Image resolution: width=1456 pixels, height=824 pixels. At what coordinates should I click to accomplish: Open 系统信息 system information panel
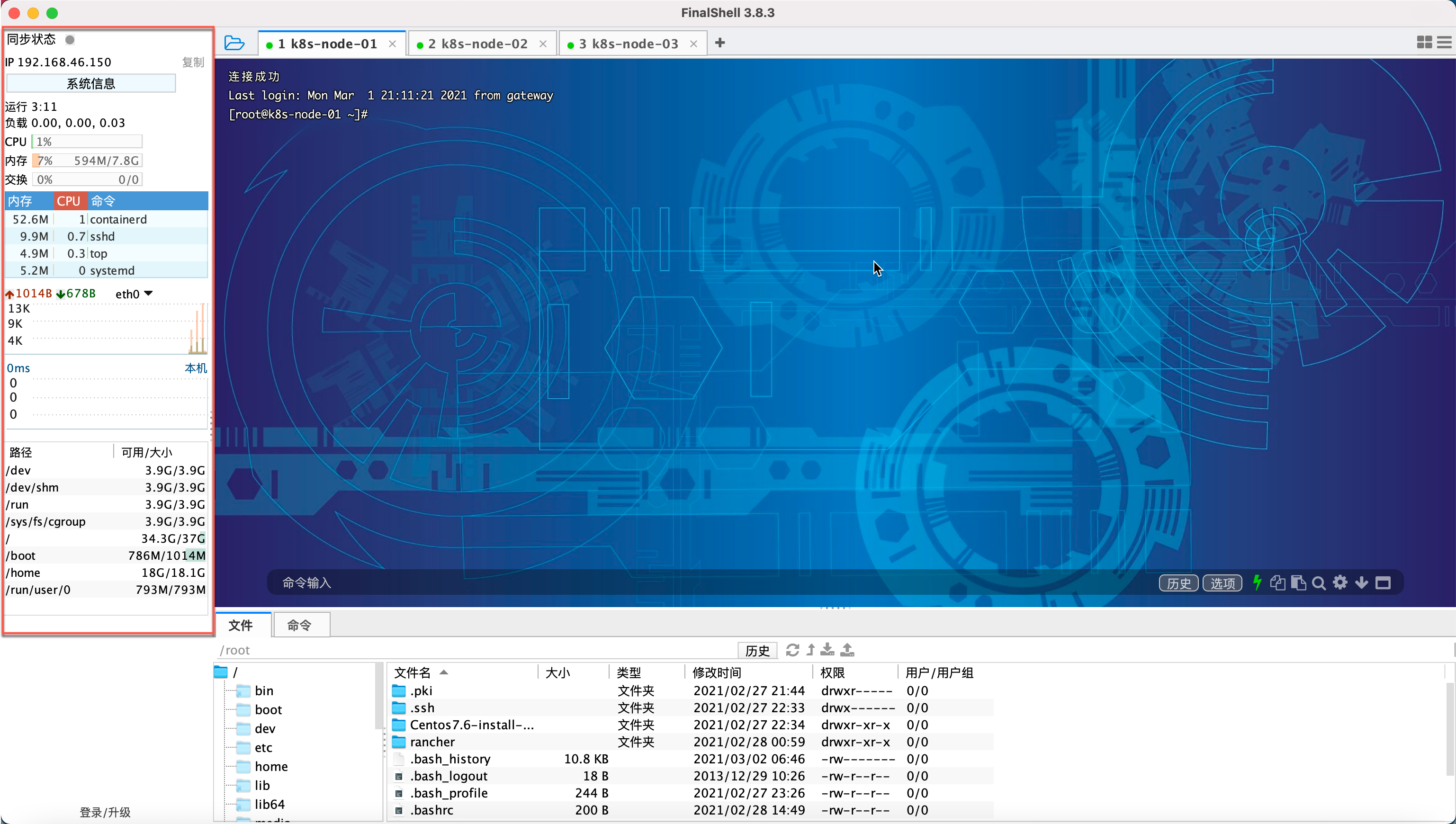[90, 83]
